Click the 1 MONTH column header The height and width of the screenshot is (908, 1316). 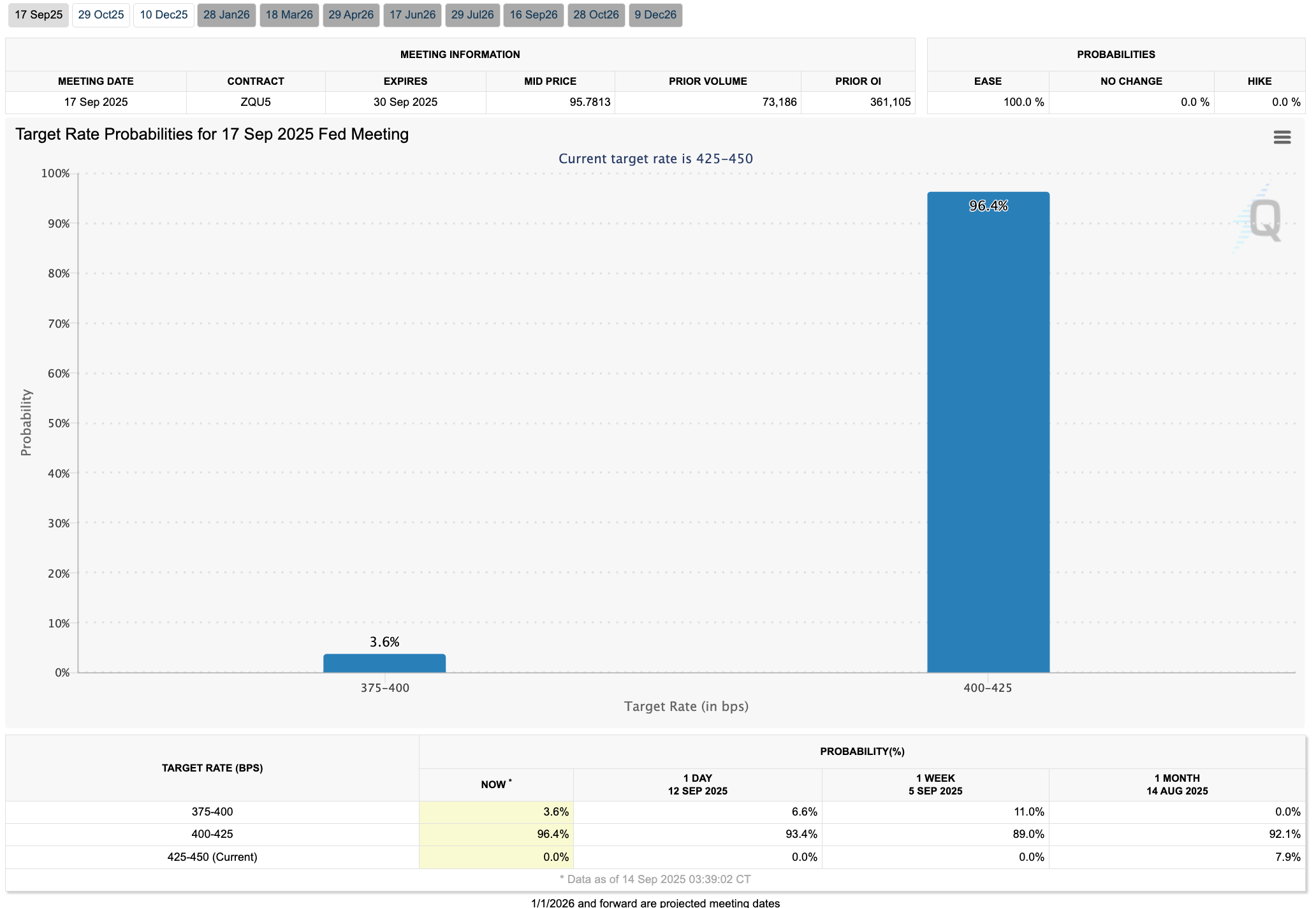click(x=1176, y=784)
